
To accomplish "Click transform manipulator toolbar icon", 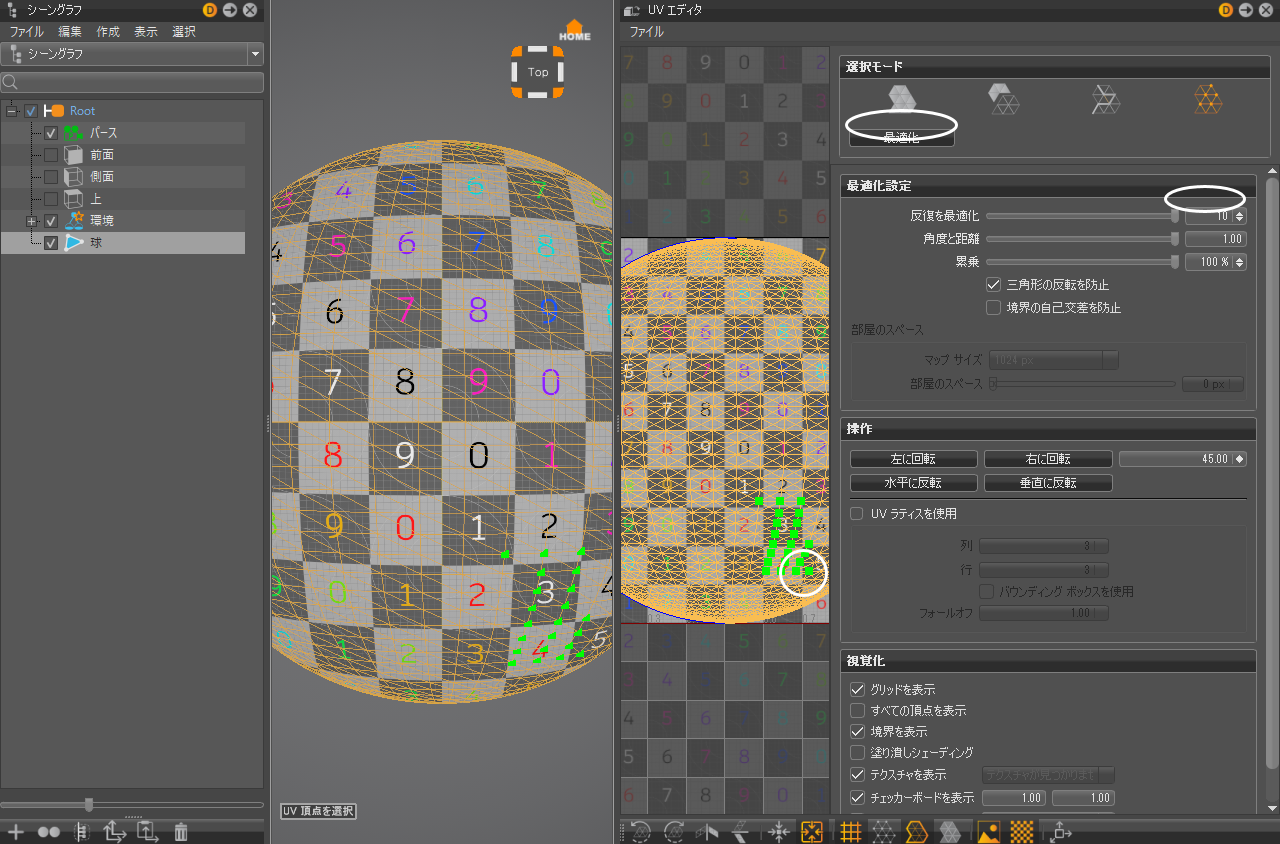I will [1060, 831].
